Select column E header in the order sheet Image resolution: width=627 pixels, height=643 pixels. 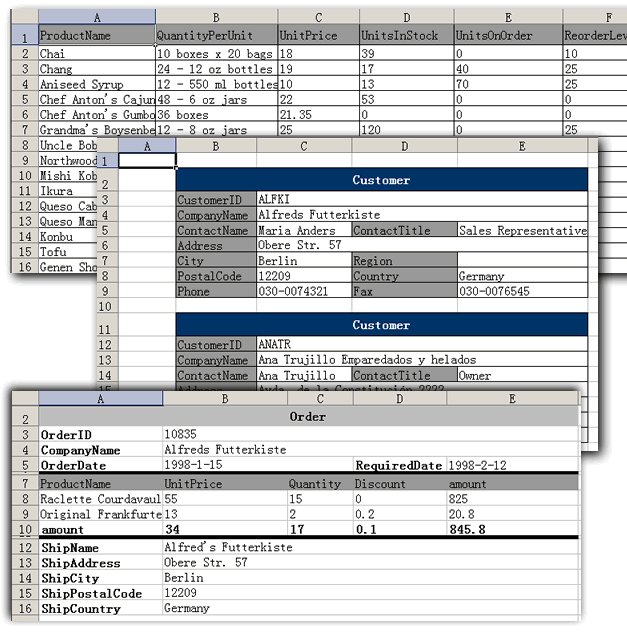[512, 399]
